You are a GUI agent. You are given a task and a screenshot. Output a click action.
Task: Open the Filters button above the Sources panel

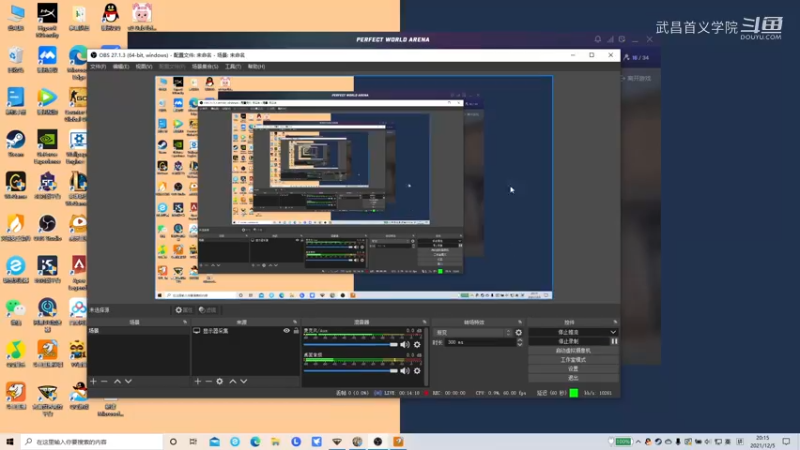(x=207, y=310)
